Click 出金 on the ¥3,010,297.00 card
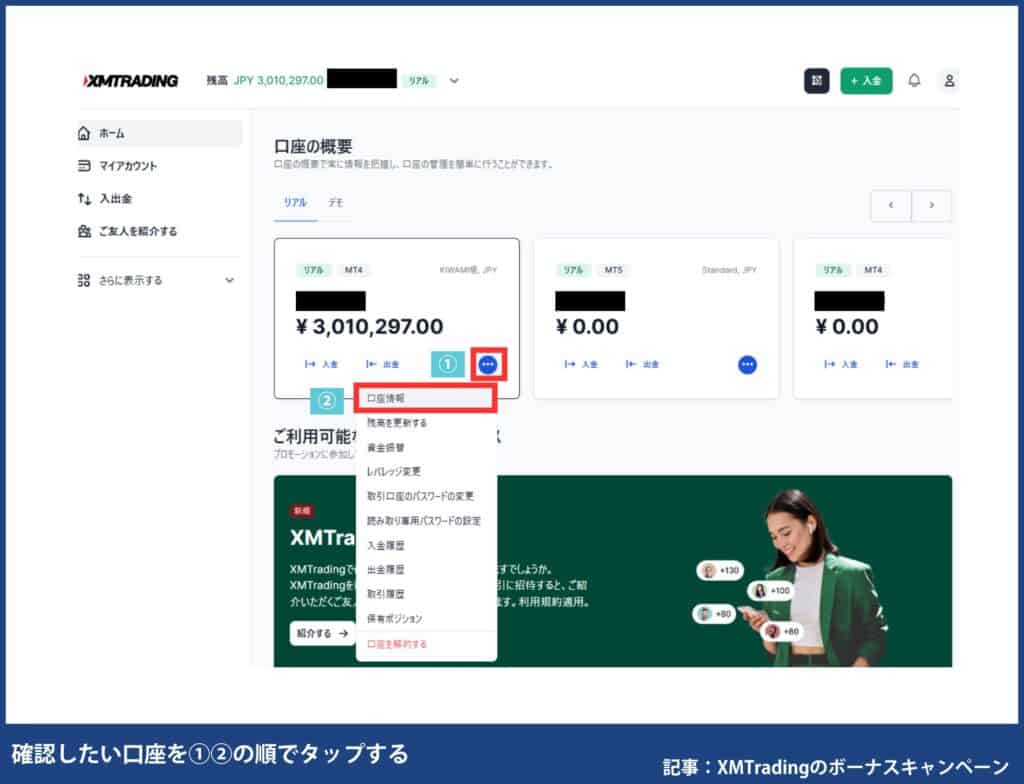Image resolution: width=1024 pixels, height=784 pixels. (383, 365)
